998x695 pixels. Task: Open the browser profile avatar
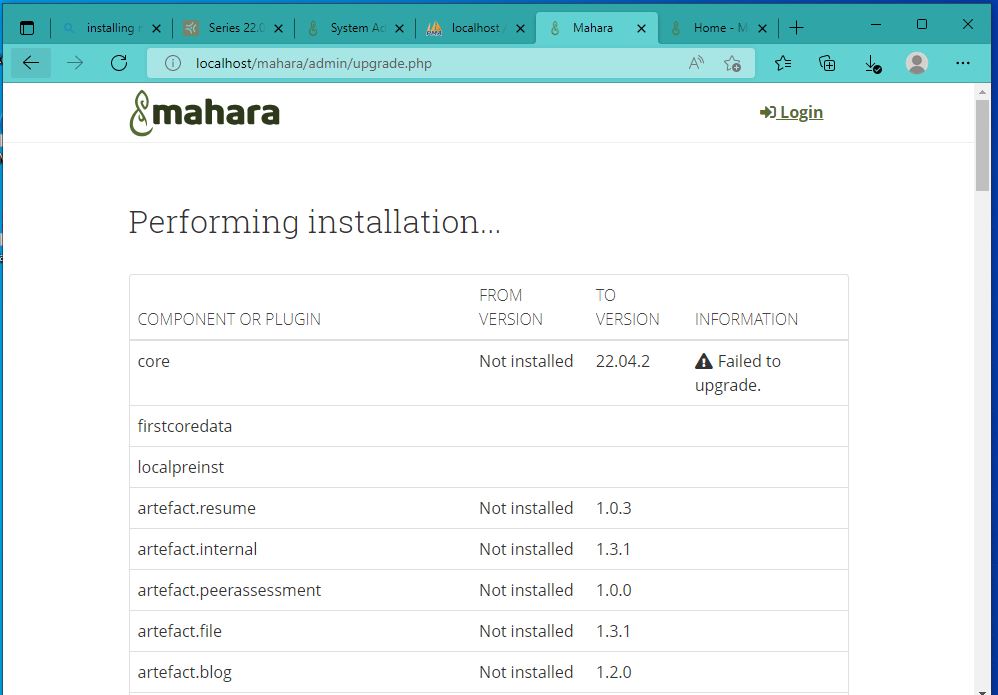tap(916, 63)
